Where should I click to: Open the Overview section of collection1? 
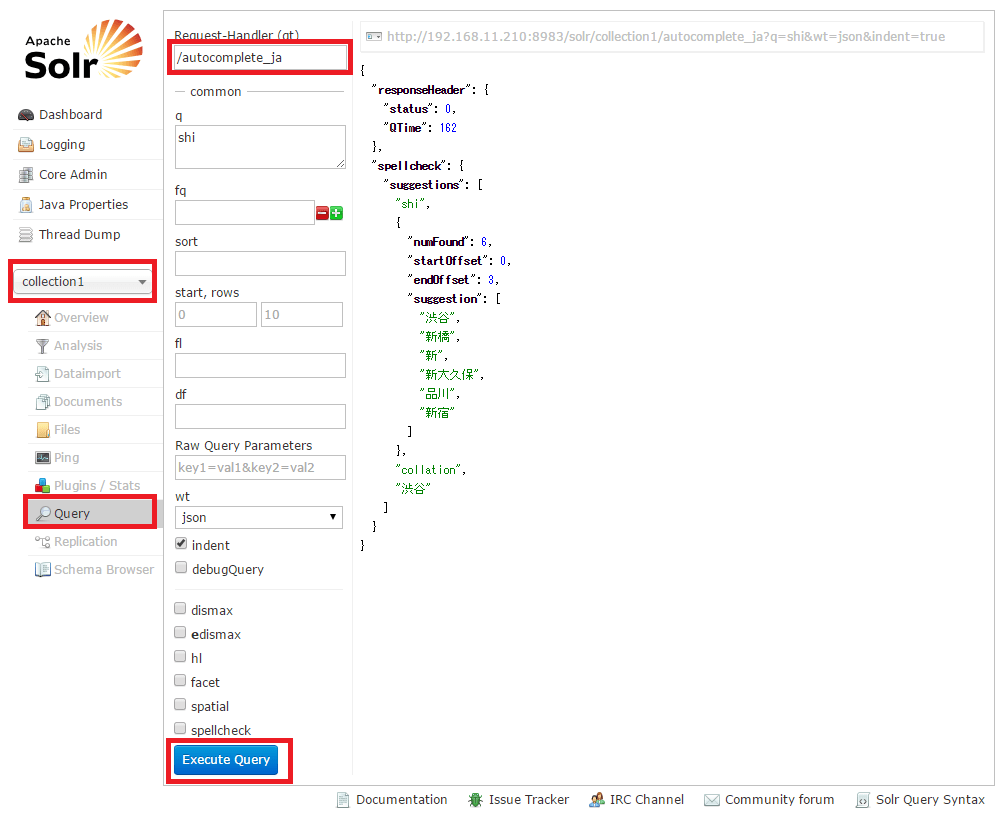(81, 317)
